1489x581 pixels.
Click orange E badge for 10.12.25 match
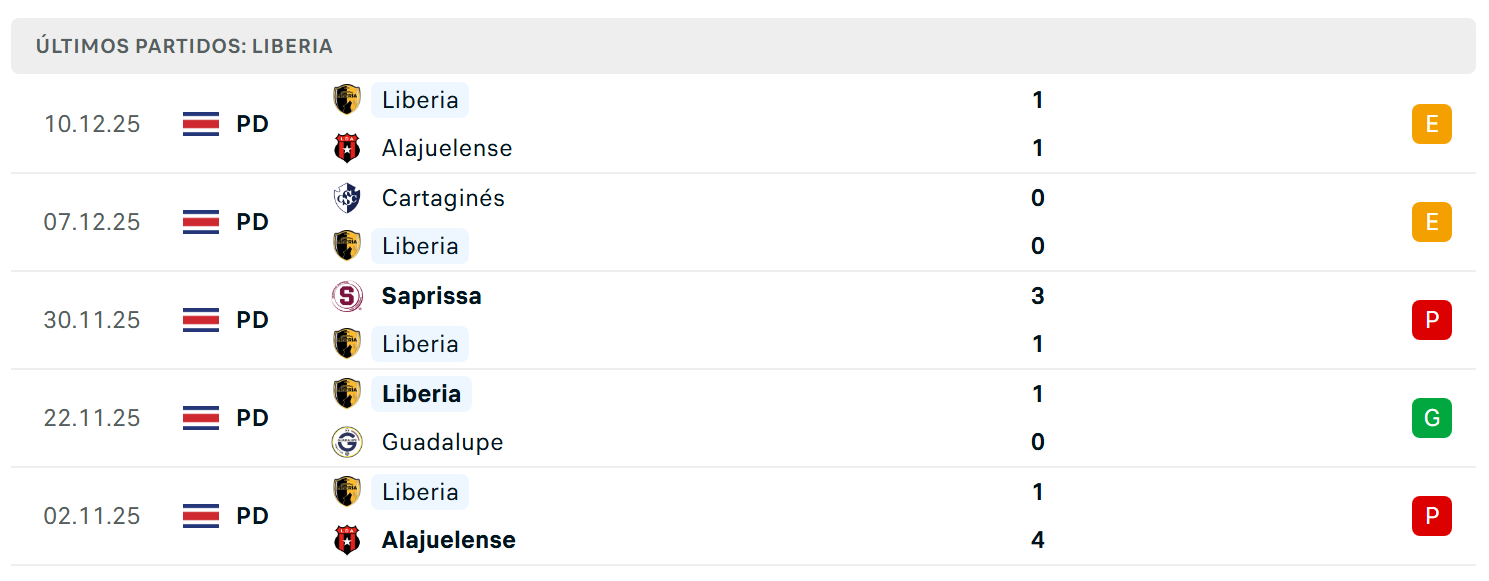1431,124
